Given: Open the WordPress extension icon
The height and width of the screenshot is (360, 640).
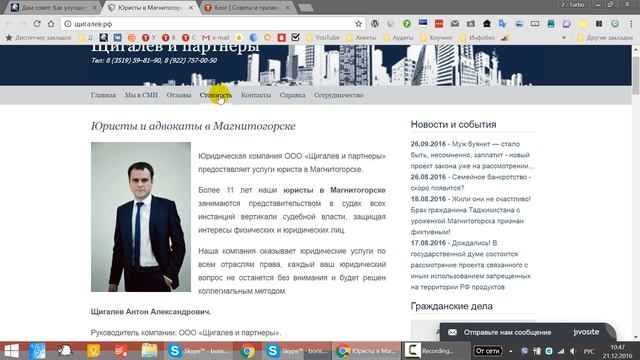Looking at the screenshot, I should click(375, 24).
